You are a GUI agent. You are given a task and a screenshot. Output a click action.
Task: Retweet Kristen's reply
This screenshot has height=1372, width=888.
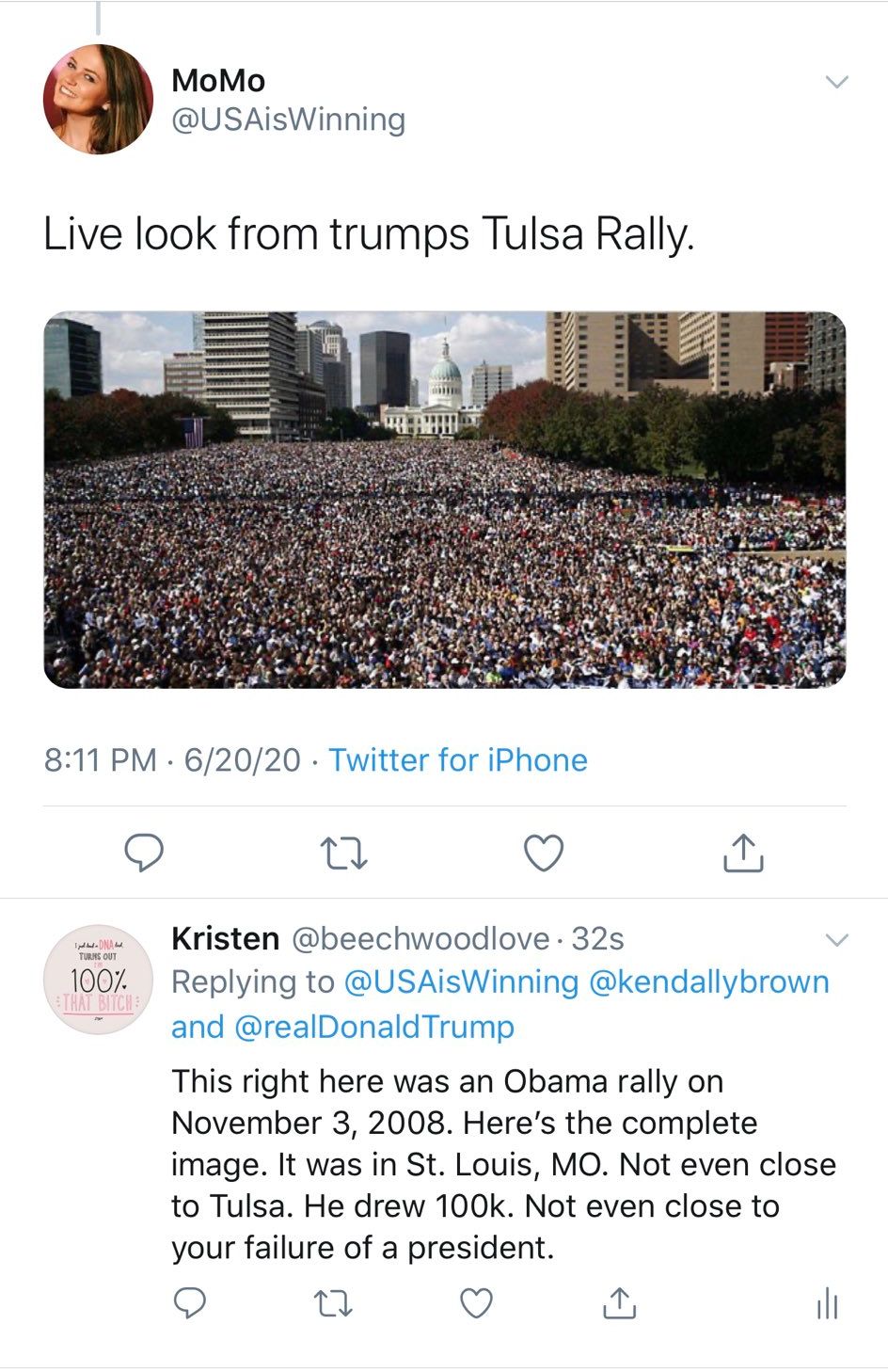(332, 1303)
